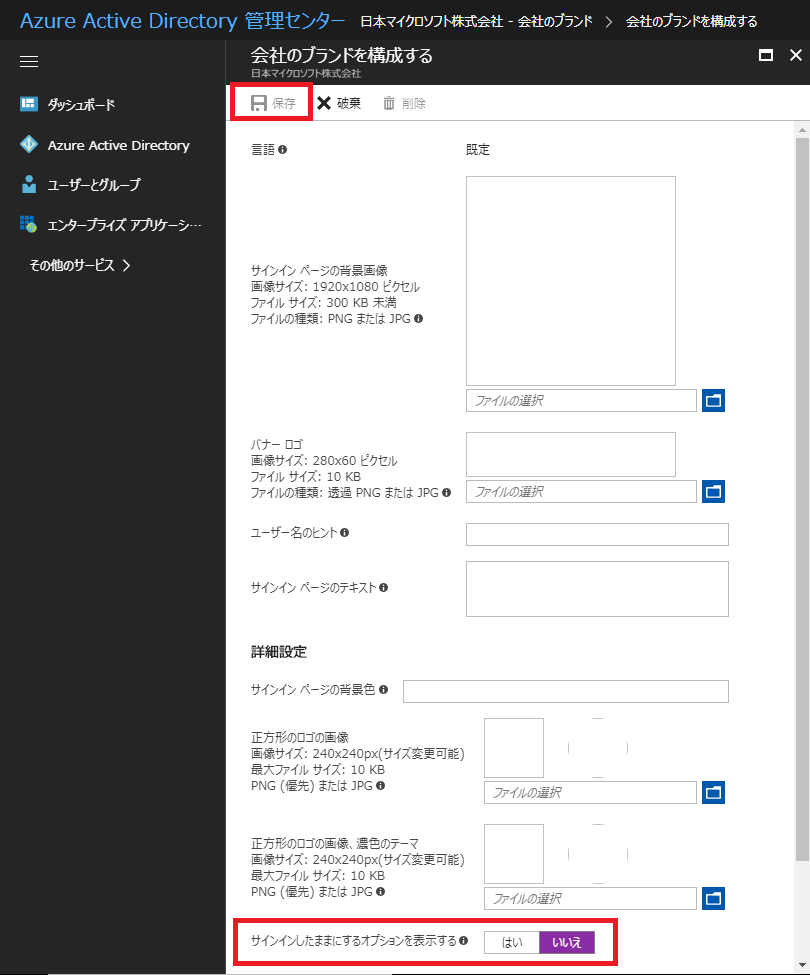
Task: Click the 削除 delete button
Action: point(404,103)
